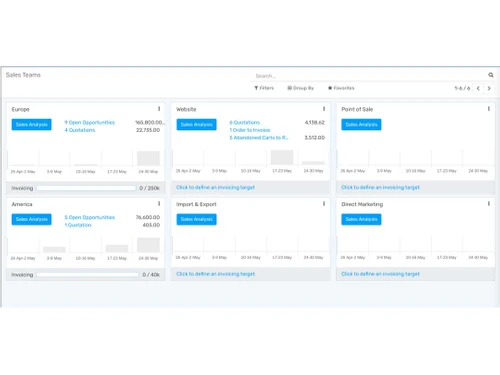
Task: Focus the Search input field
Action: coord(368,76)
